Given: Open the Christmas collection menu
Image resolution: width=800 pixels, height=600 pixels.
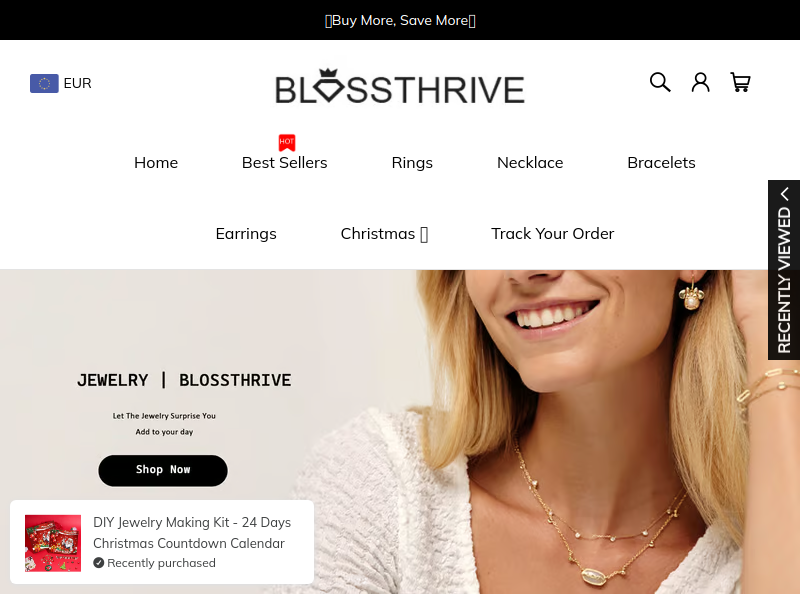Looking at the screenshot, I should click(384, 234).
